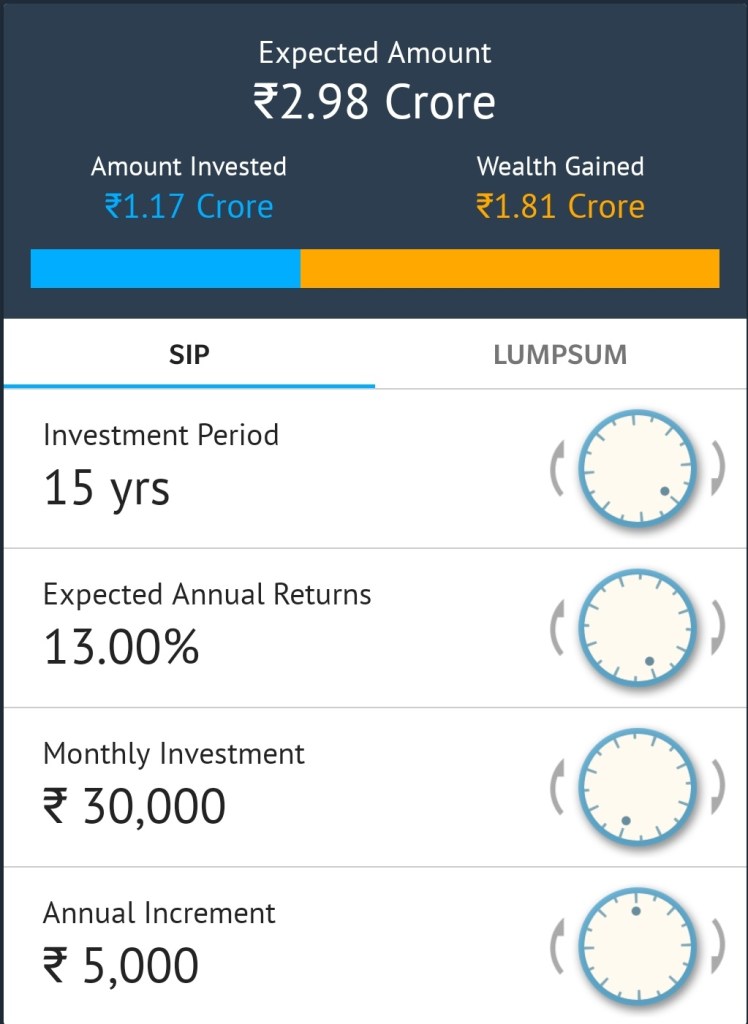The image size is (748, 1024).
Task: Click the Investment Period dial knob
Action: [x=637, y=468]
